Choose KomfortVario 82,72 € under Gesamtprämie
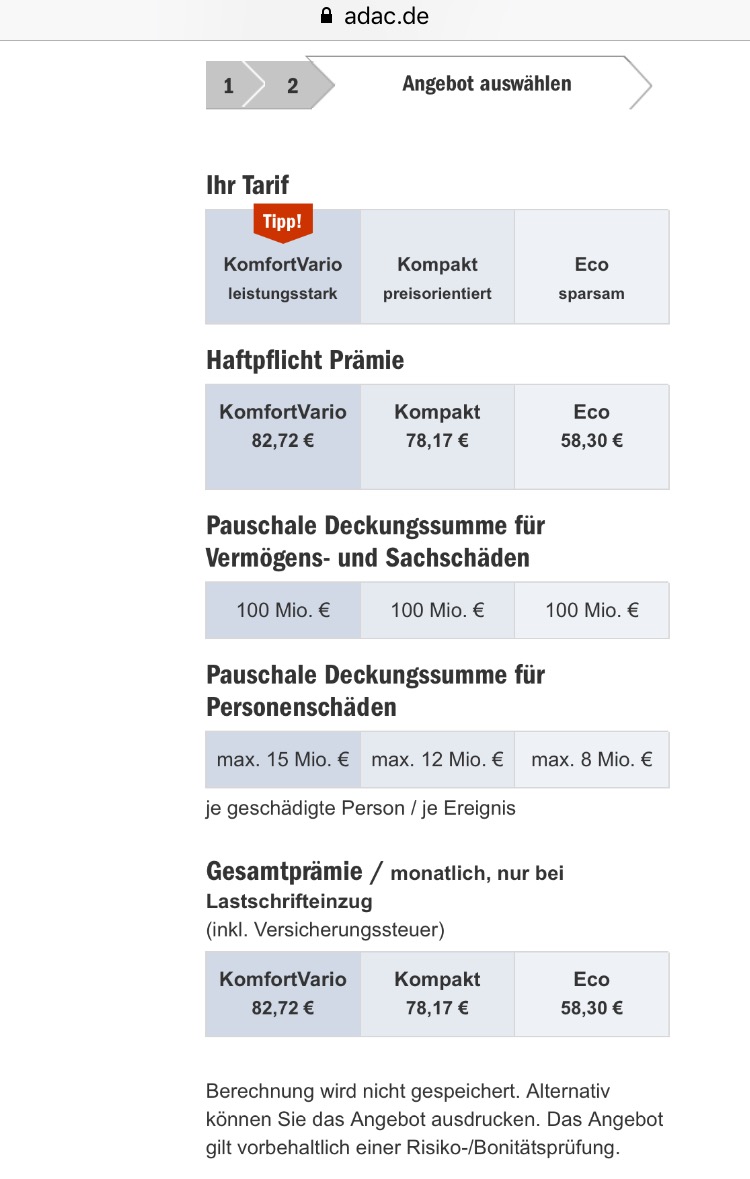Image resolution: width=750 pixels, height=1179 pixels. coord(282,993)
